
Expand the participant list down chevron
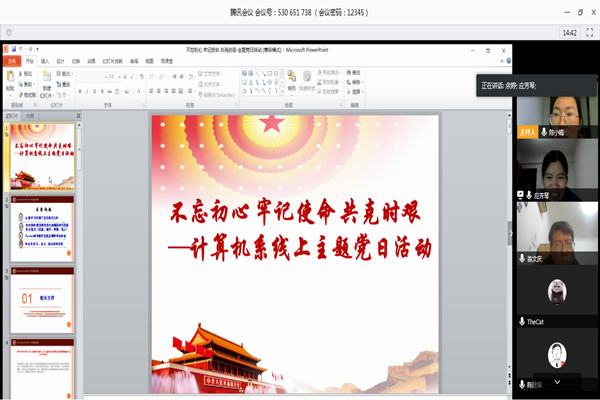[x=557, y=382]
